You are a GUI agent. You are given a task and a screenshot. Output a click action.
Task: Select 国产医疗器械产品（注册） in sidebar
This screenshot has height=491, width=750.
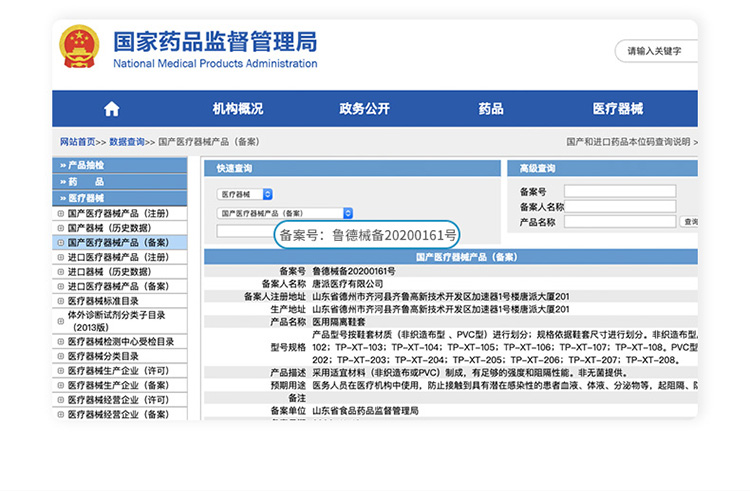(x=118, y=213)
